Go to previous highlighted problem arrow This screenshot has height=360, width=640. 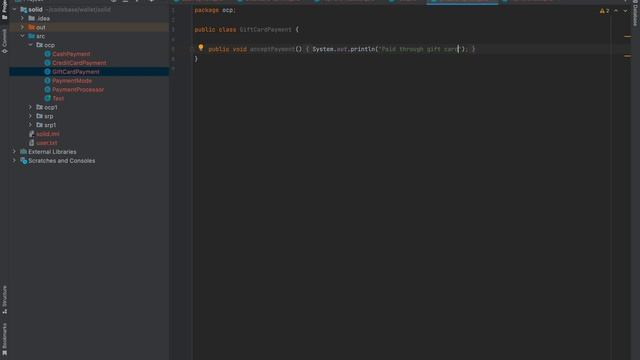click(616, 11)
